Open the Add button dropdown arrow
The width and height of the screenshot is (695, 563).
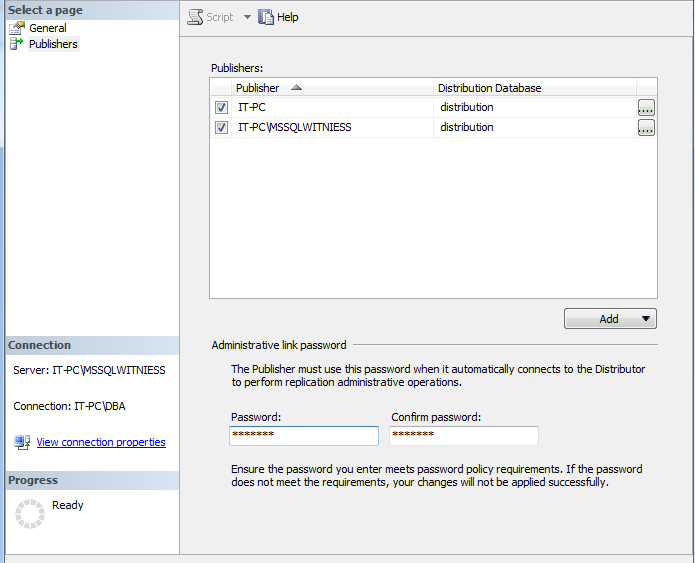[x=646, y=319]
